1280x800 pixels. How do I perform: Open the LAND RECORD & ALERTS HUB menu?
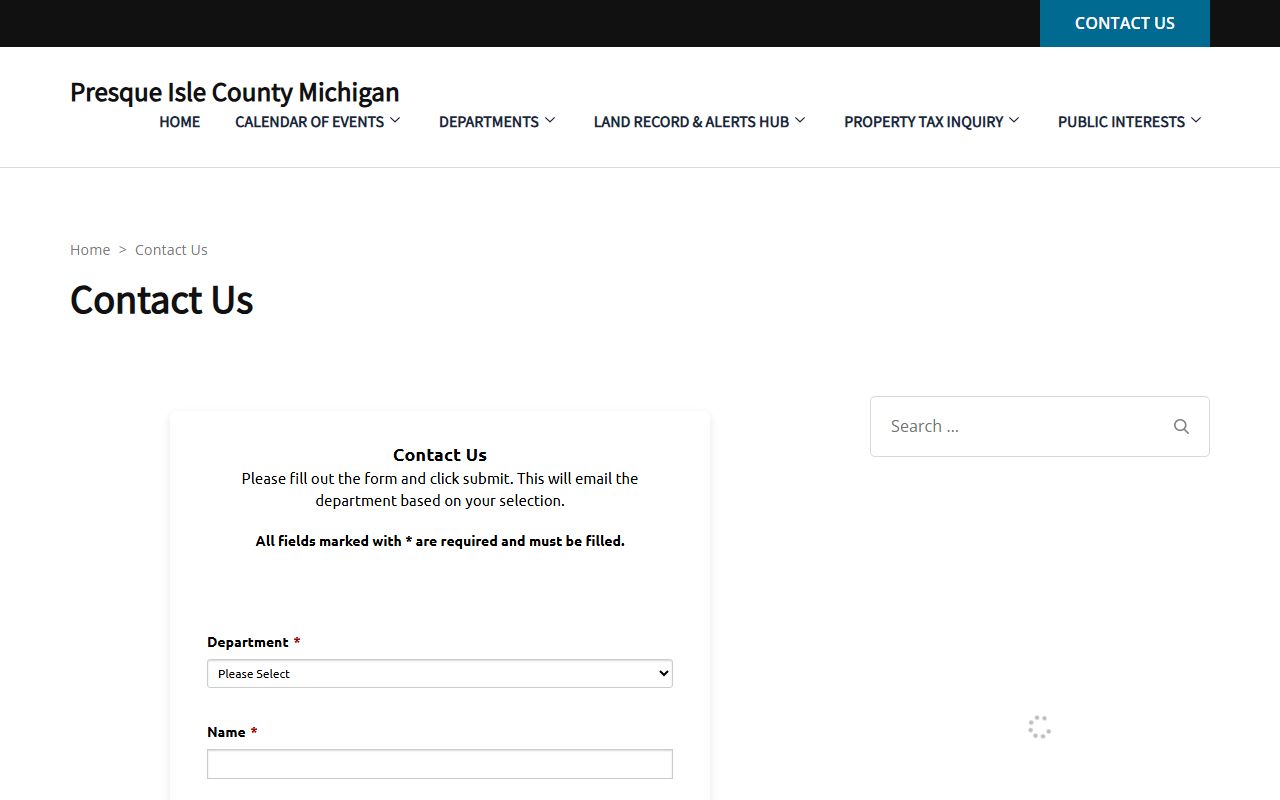point(691,122)
